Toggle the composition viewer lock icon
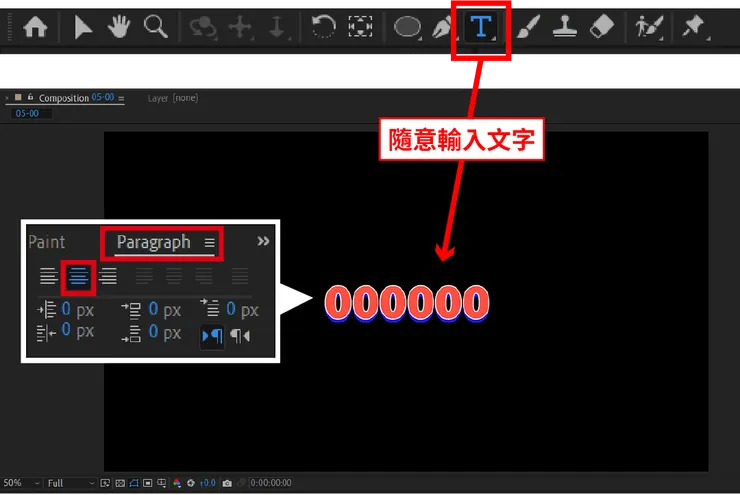 [30, 97]
